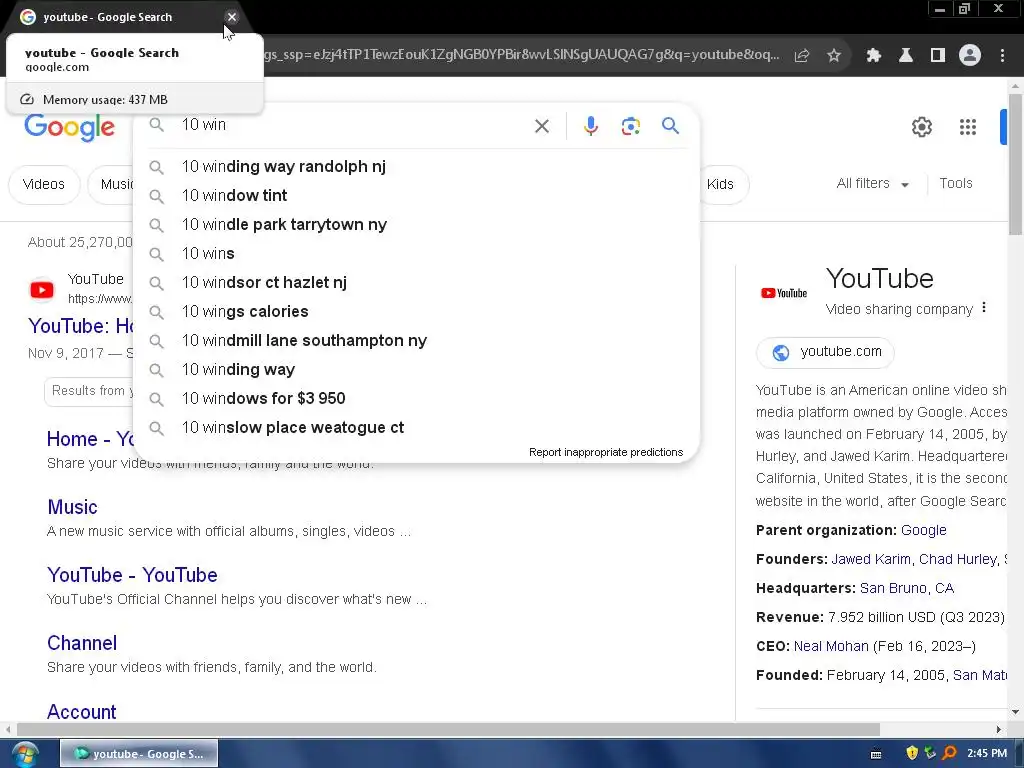Image resolution: width=1024 pixels, height=768 pixels.
Task: Share this page via the address bar icon
Action: 802,56
